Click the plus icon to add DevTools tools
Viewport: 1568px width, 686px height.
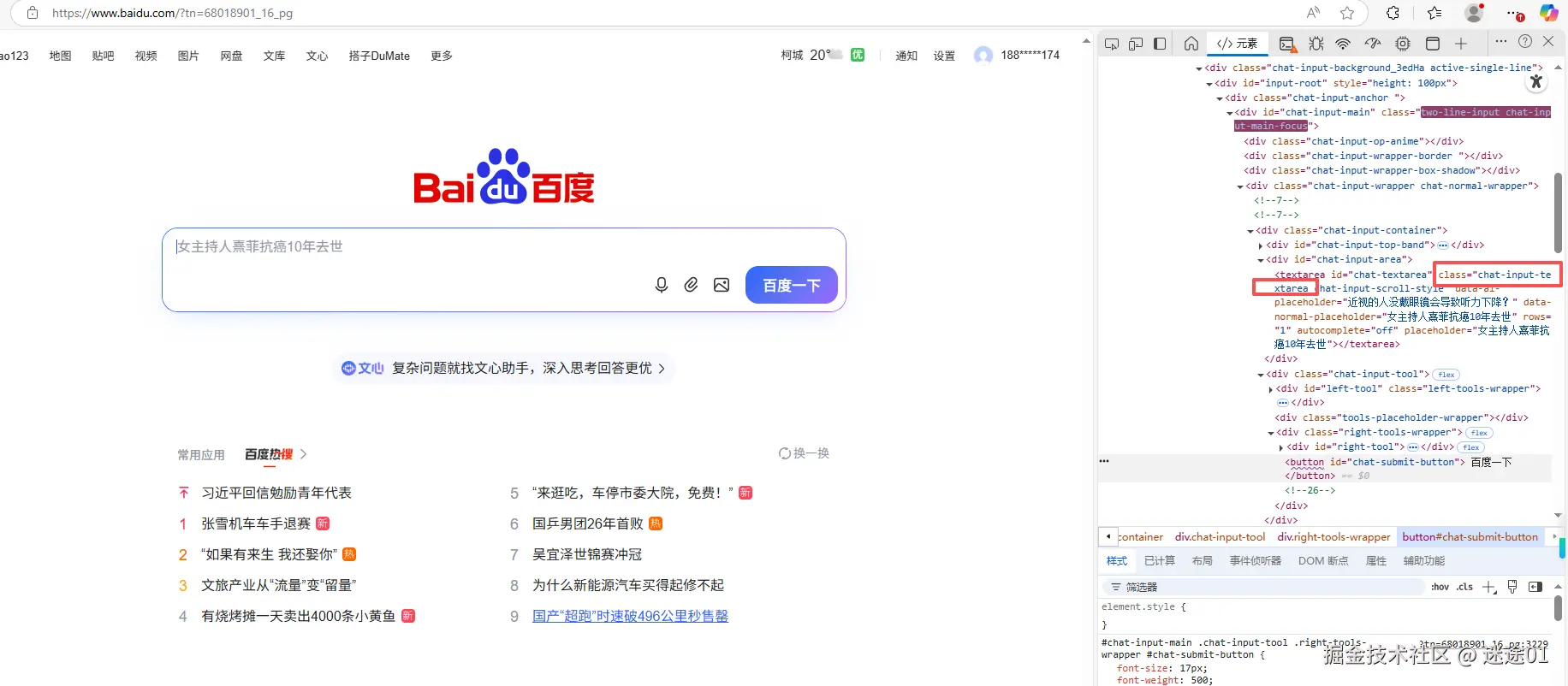pyautogui.click(x=1461, y=44)
